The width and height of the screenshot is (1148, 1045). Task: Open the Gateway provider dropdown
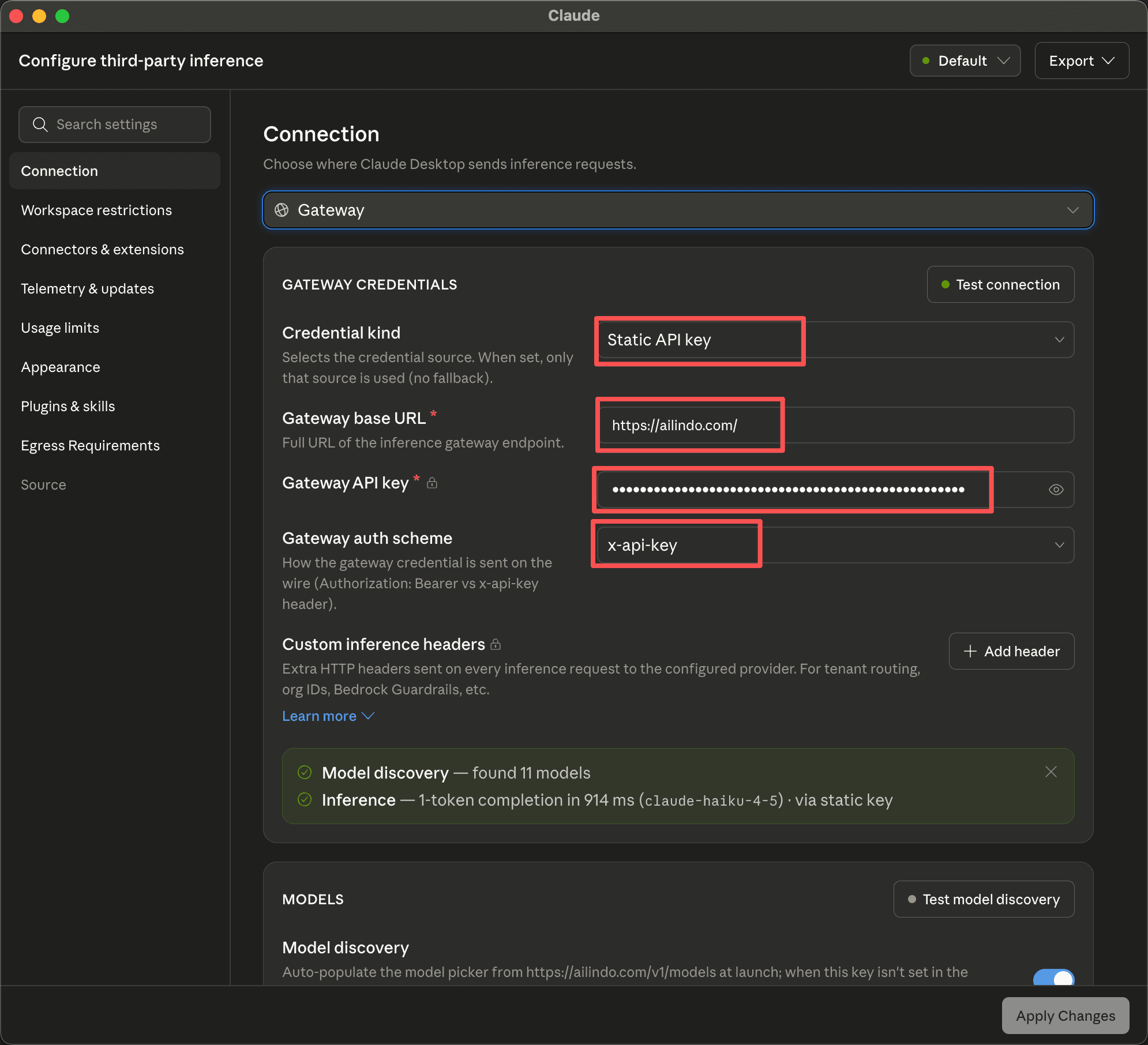click(x=678, y=210)
